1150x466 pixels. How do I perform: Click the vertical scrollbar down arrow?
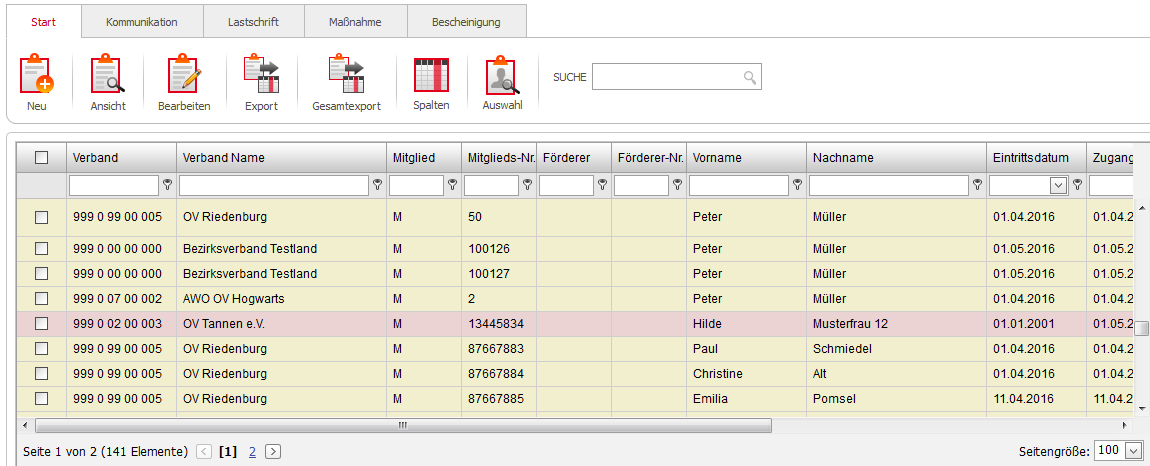[1141, 407]
